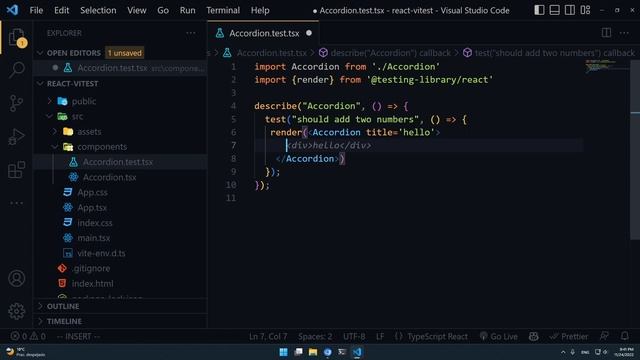
Task: Open Accordion.tsx in the file tree
Action: pos(109,177)
